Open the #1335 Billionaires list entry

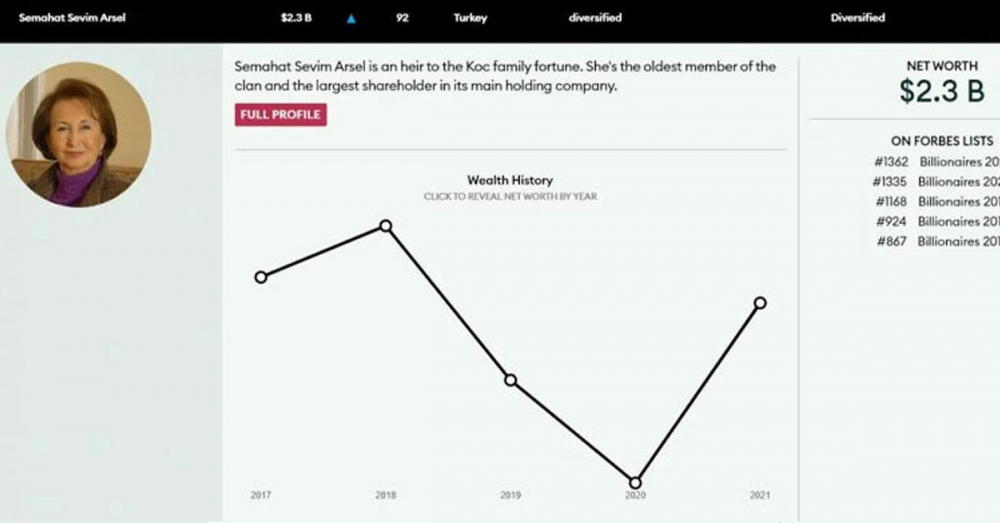(935, 182)
